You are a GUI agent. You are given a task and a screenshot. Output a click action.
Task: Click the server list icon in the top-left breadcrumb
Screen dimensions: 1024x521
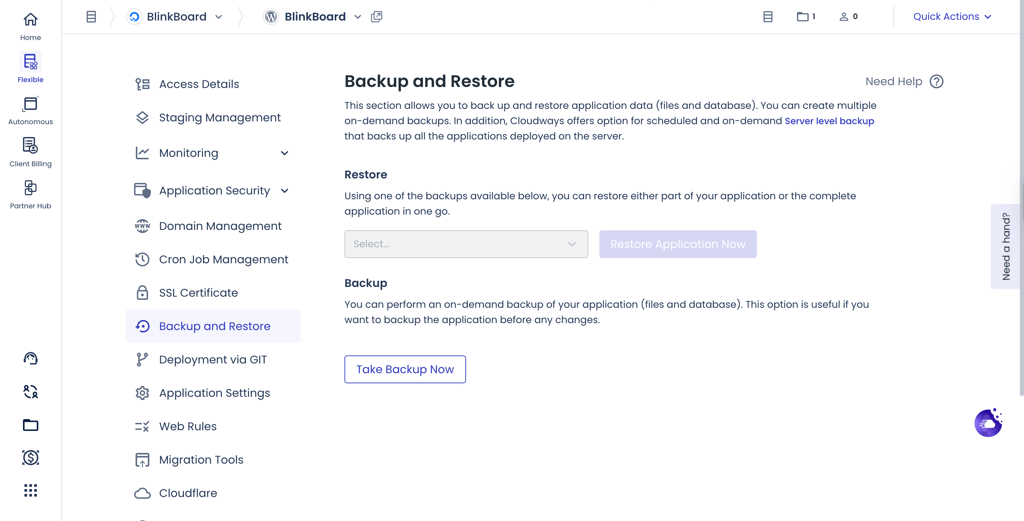point(91,17)
